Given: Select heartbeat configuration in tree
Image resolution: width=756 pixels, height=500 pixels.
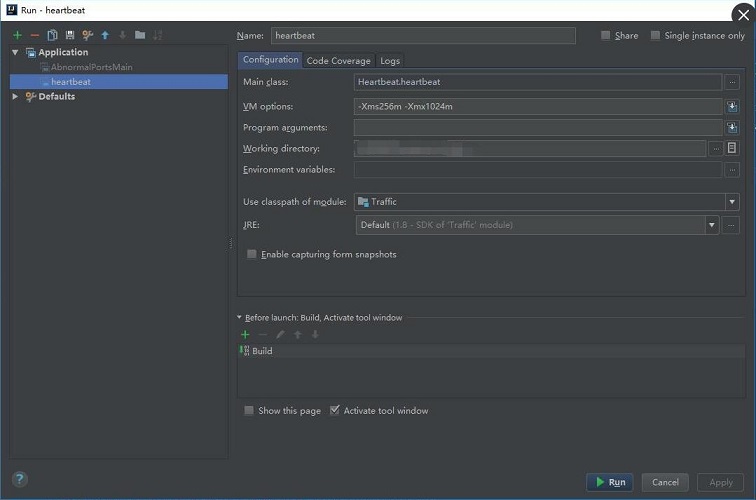Looking at the screenshot, I should [x=119, y=81].
